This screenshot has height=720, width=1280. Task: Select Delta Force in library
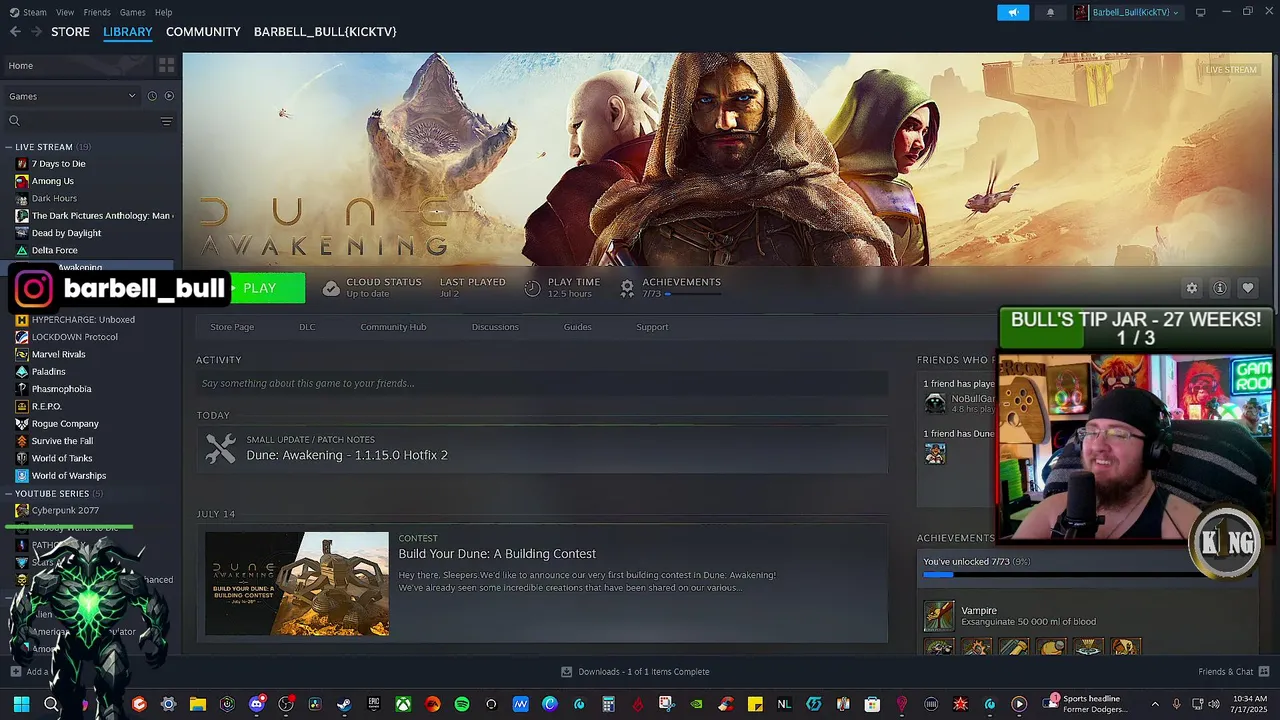point(54,250)
